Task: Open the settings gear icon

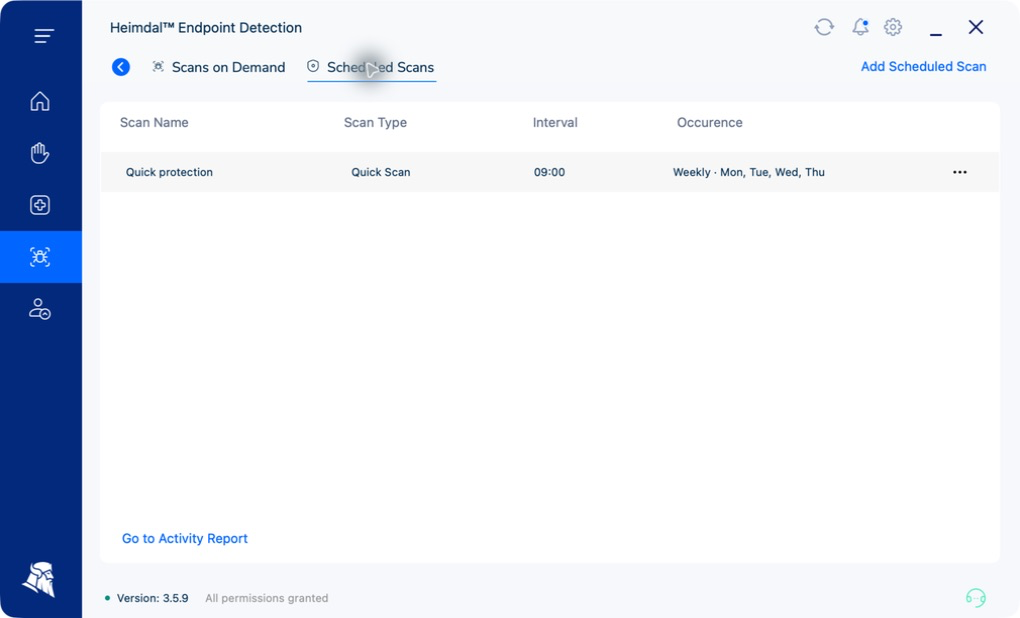Action: [x=892, y=27]
